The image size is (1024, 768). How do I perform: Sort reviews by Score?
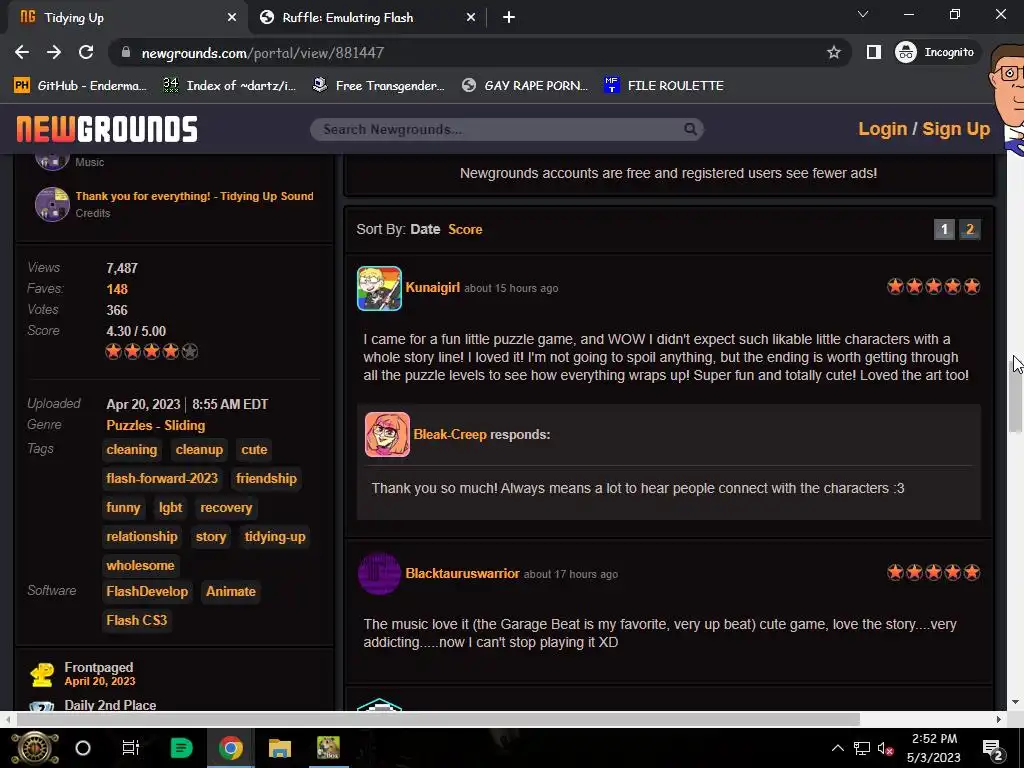pos(465,229)
